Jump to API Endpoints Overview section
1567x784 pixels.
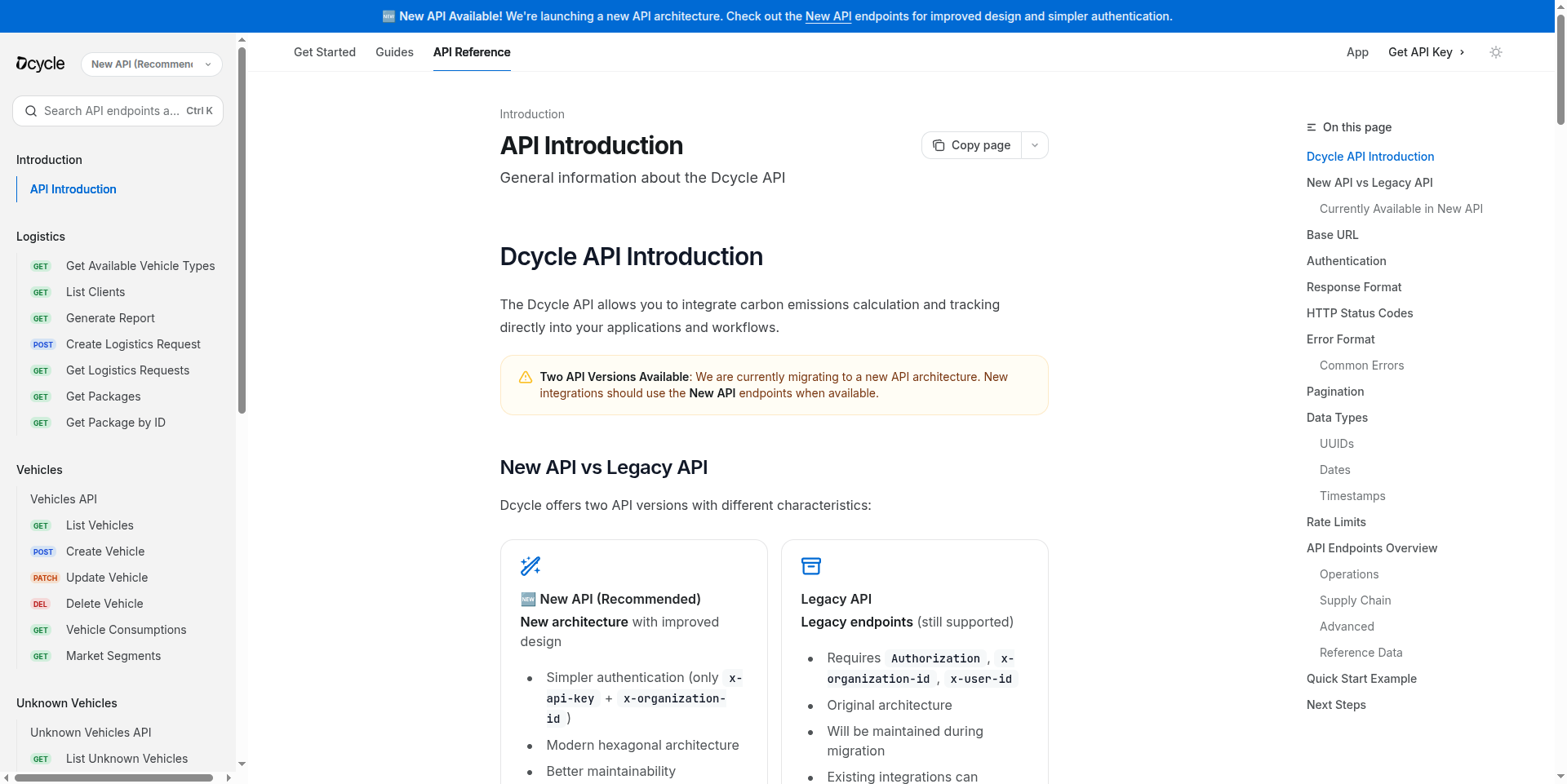1372,548
